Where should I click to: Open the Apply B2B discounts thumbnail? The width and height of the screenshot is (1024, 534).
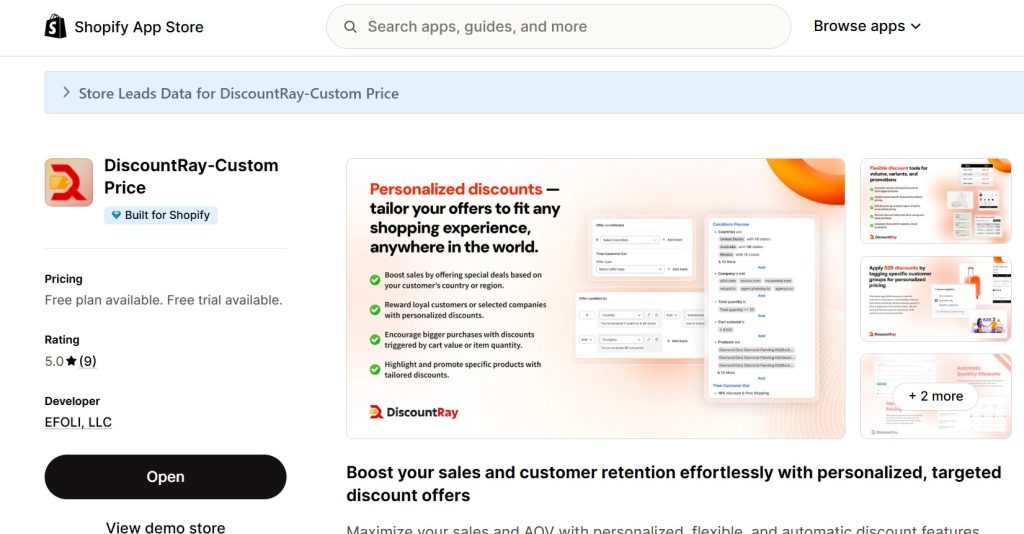[935, 299]
